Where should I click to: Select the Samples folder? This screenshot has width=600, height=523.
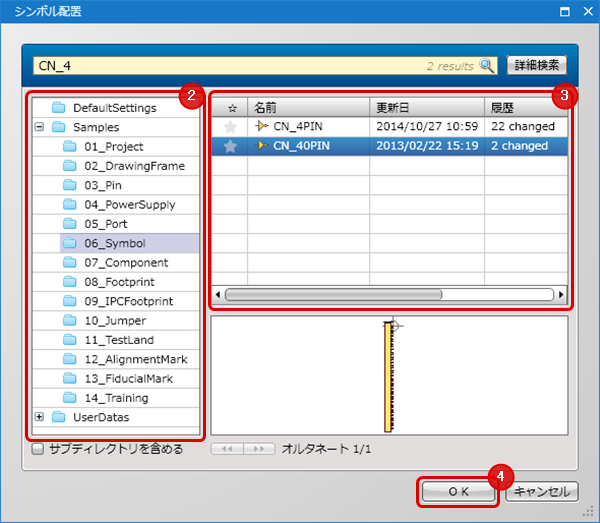pyautogui.click(x=86, y=127)
